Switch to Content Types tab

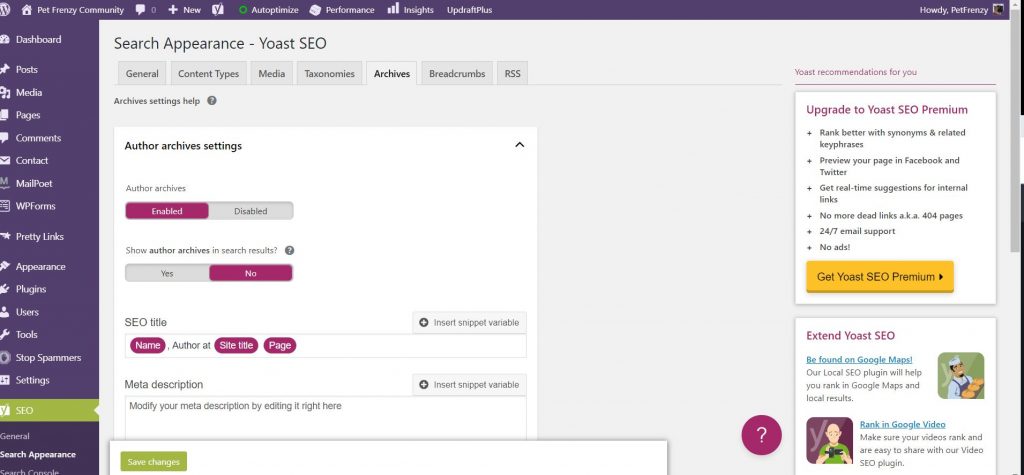[x=208, y=73]
